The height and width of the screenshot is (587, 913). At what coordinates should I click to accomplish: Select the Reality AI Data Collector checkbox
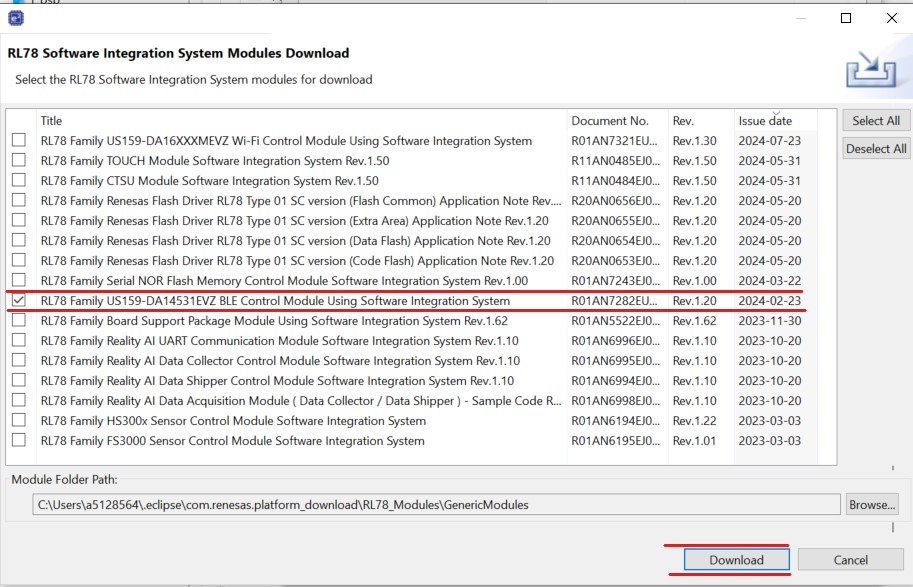click(x=19, y=360)
